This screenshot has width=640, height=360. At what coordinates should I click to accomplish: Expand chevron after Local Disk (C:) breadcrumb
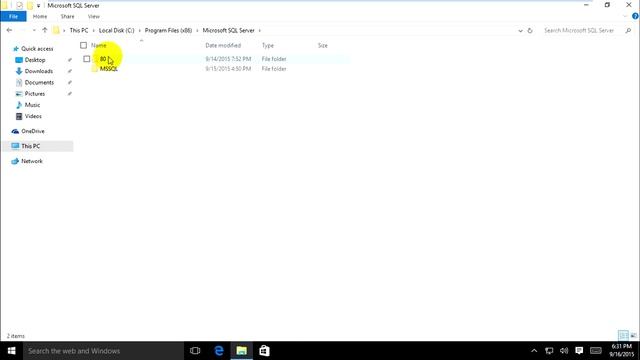(x=139, y=31)
